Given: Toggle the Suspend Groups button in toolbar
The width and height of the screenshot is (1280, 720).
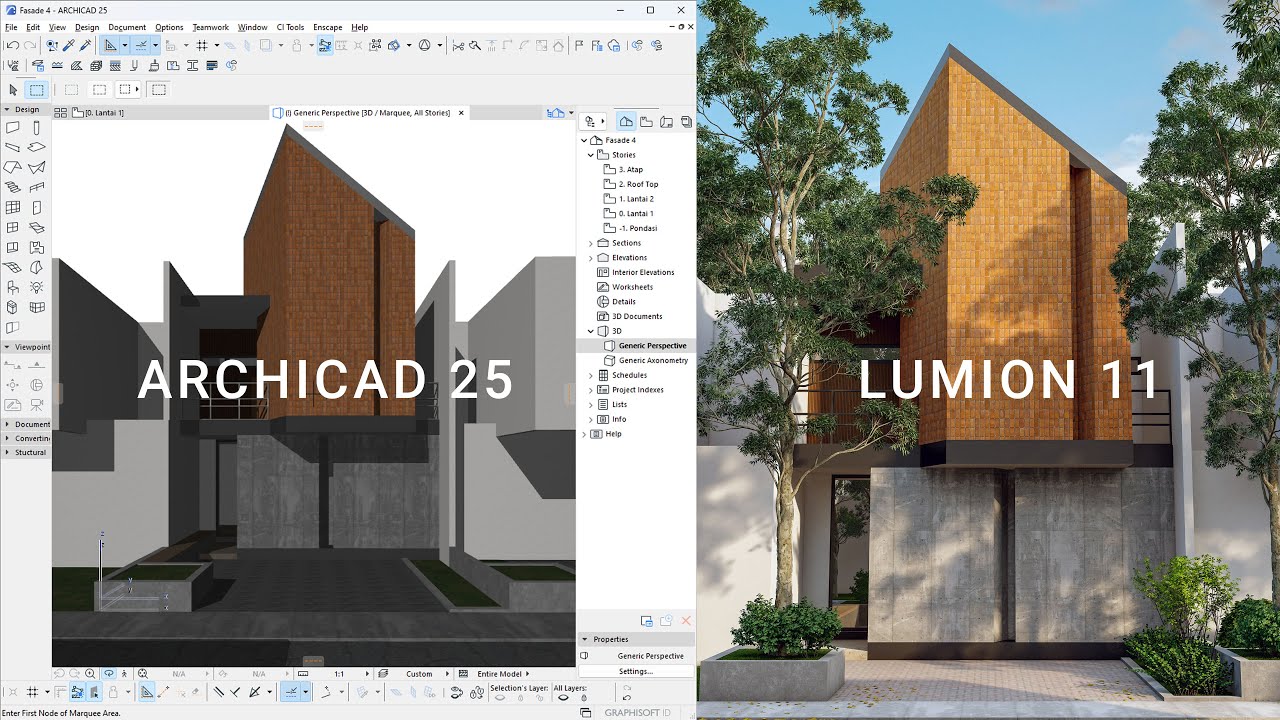Looking at the screenshot, I should coord(325,45).
